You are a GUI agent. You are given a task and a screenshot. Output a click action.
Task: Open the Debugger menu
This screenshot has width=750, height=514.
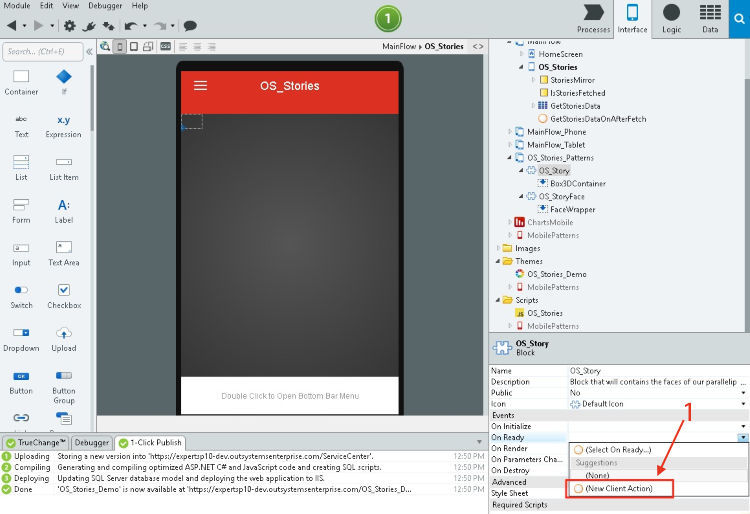coord(105,6)
